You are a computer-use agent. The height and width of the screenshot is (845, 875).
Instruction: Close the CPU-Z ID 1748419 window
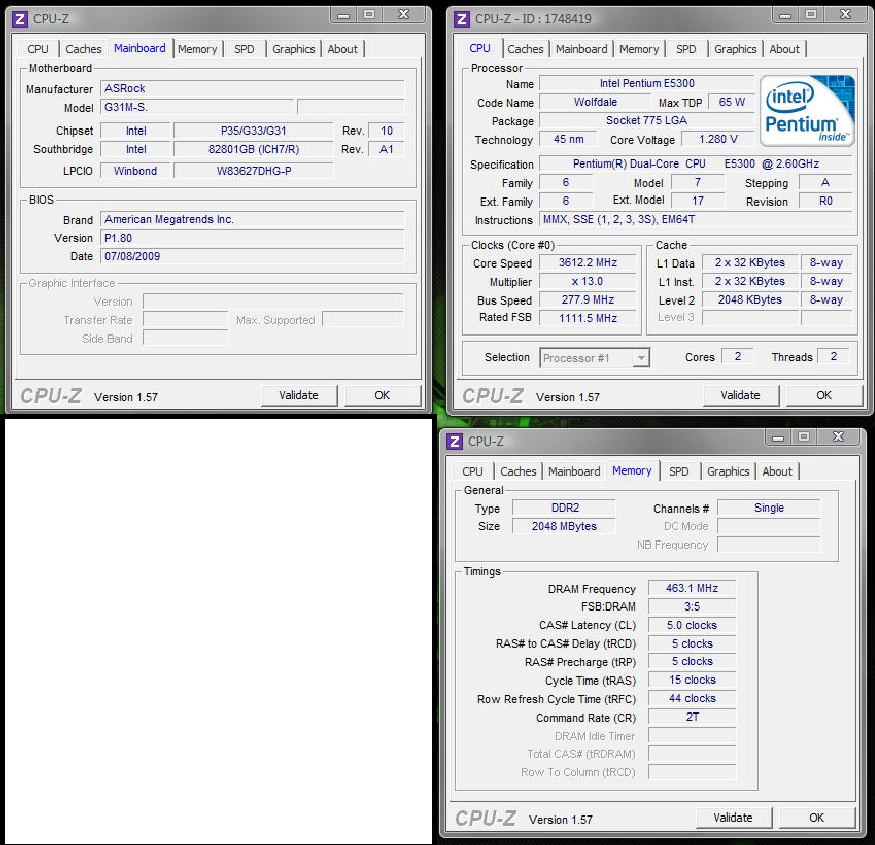tap(845, 15)
